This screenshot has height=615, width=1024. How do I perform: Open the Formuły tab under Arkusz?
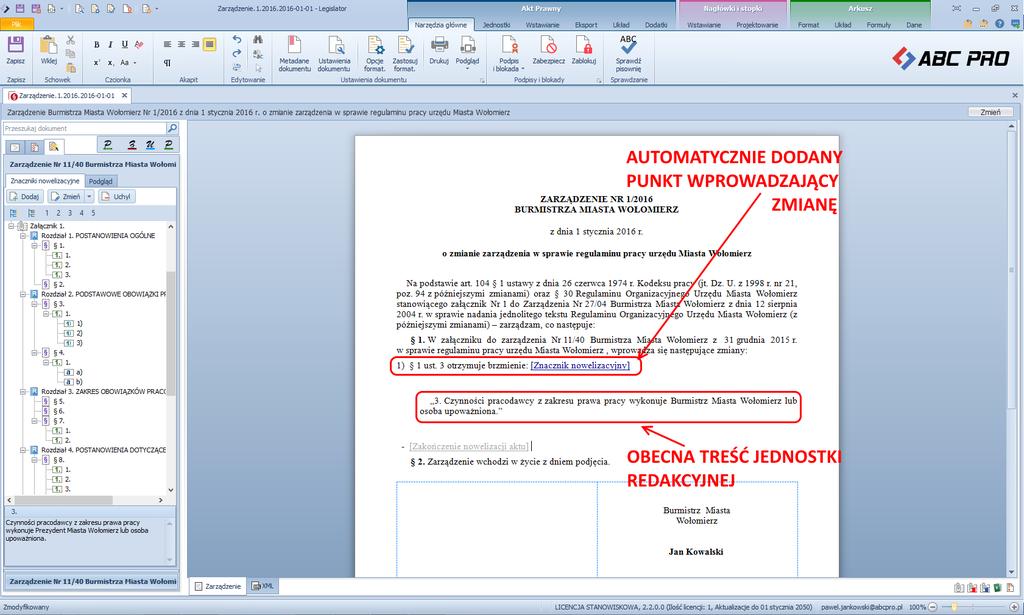pos(878,25)
